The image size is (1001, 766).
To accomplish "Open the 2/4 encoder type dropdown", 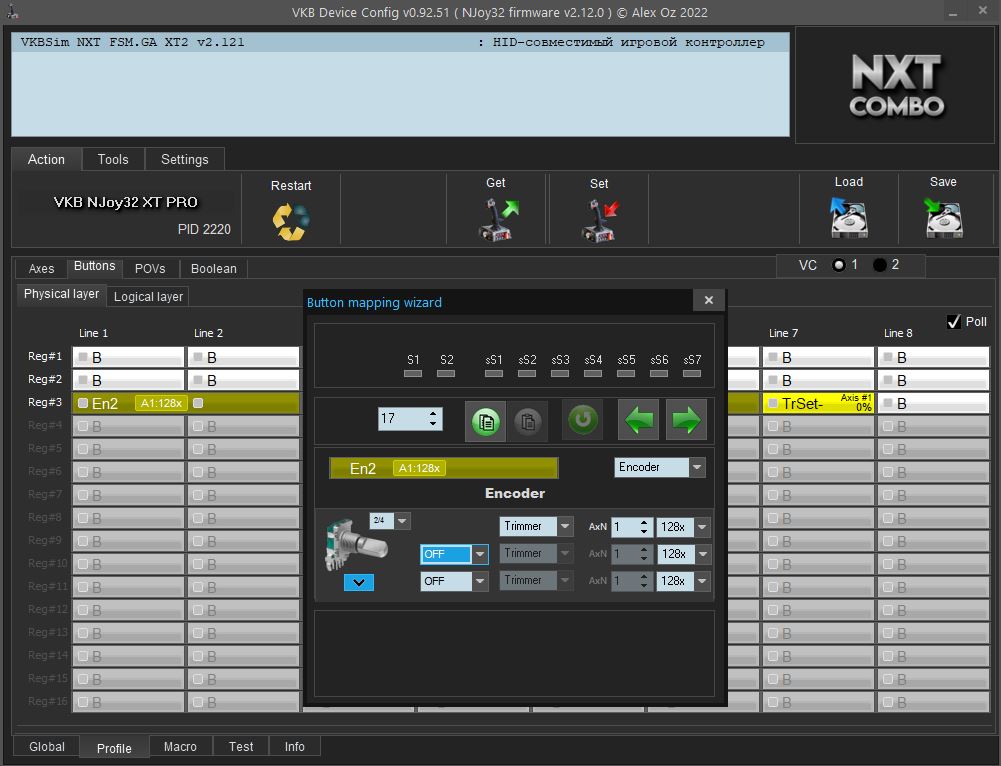I will pyautogui.click(x=402, y=521).
